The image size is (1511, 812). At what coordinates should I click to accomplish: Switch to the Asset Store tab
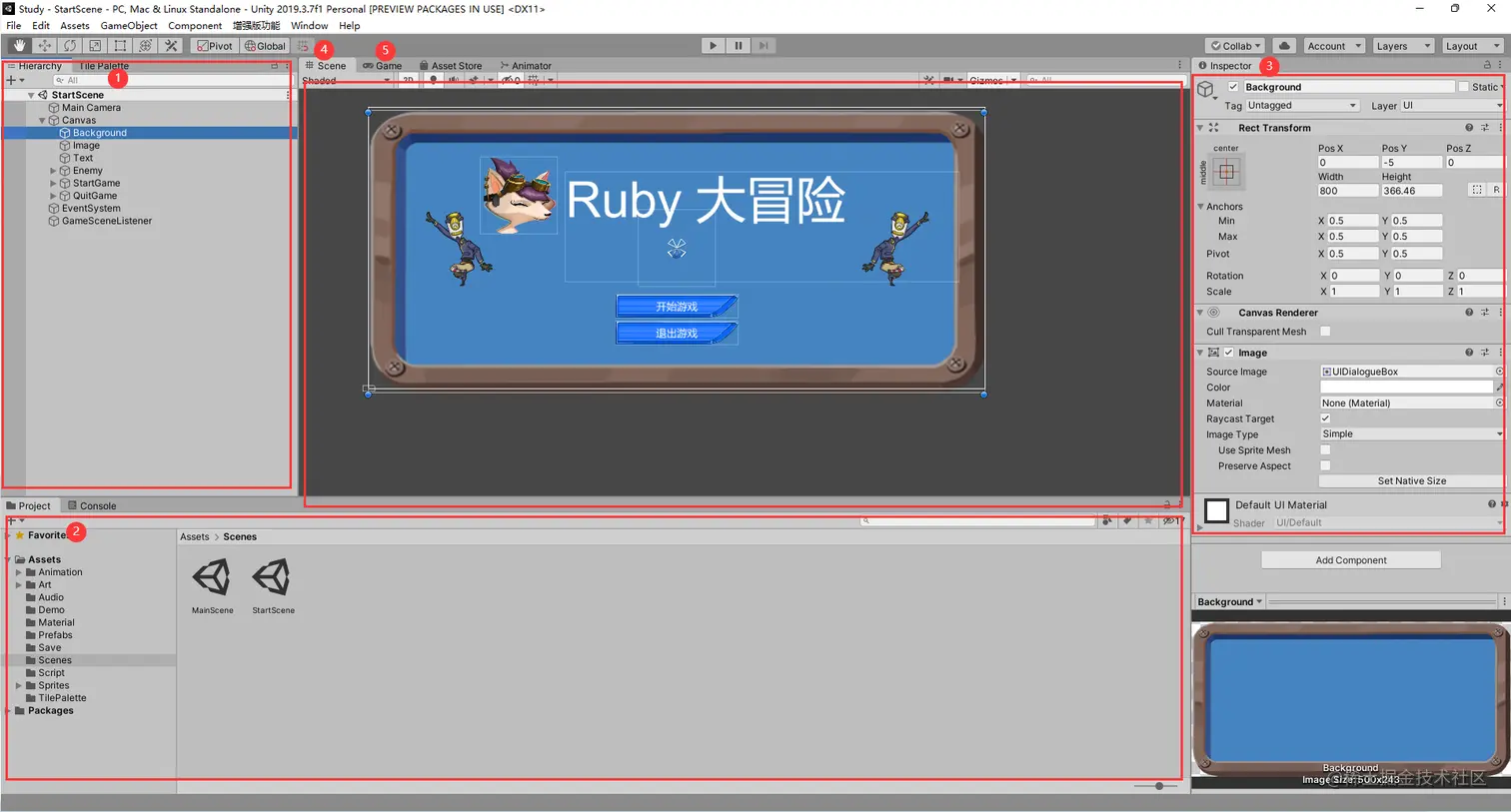(x=451, y=66)
